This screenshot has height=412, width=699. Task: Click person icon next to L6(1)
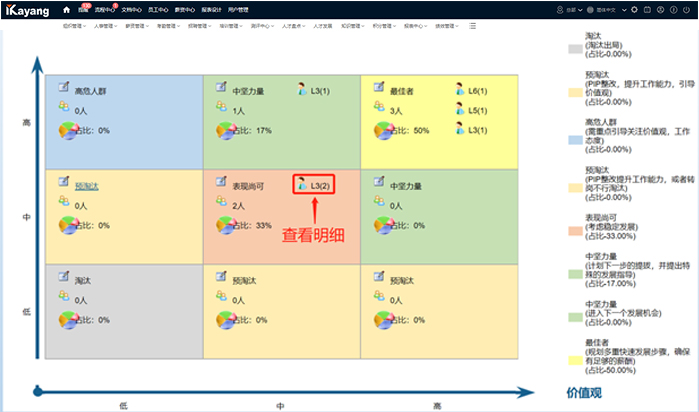[460, 90]
